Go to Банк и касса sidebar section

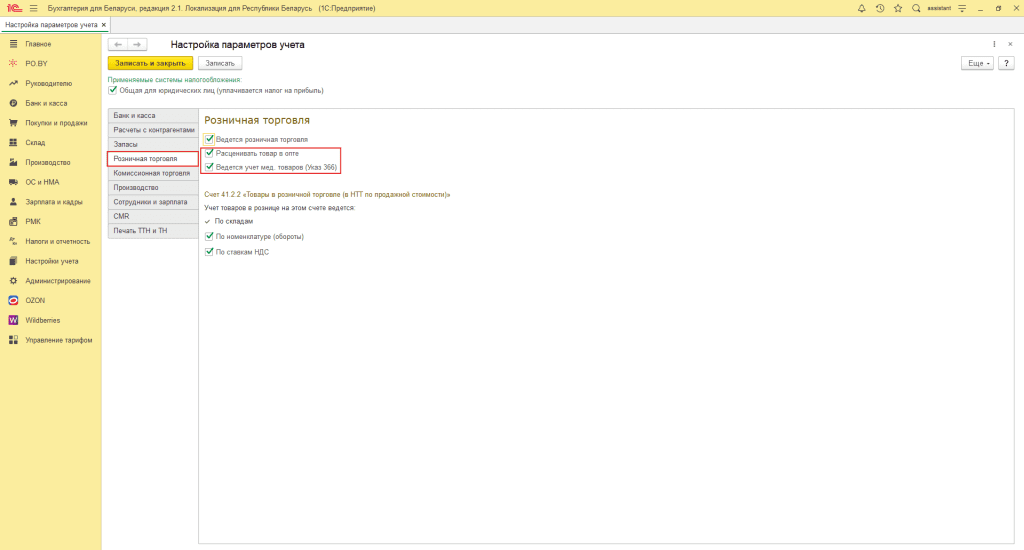tap(45, 103)
